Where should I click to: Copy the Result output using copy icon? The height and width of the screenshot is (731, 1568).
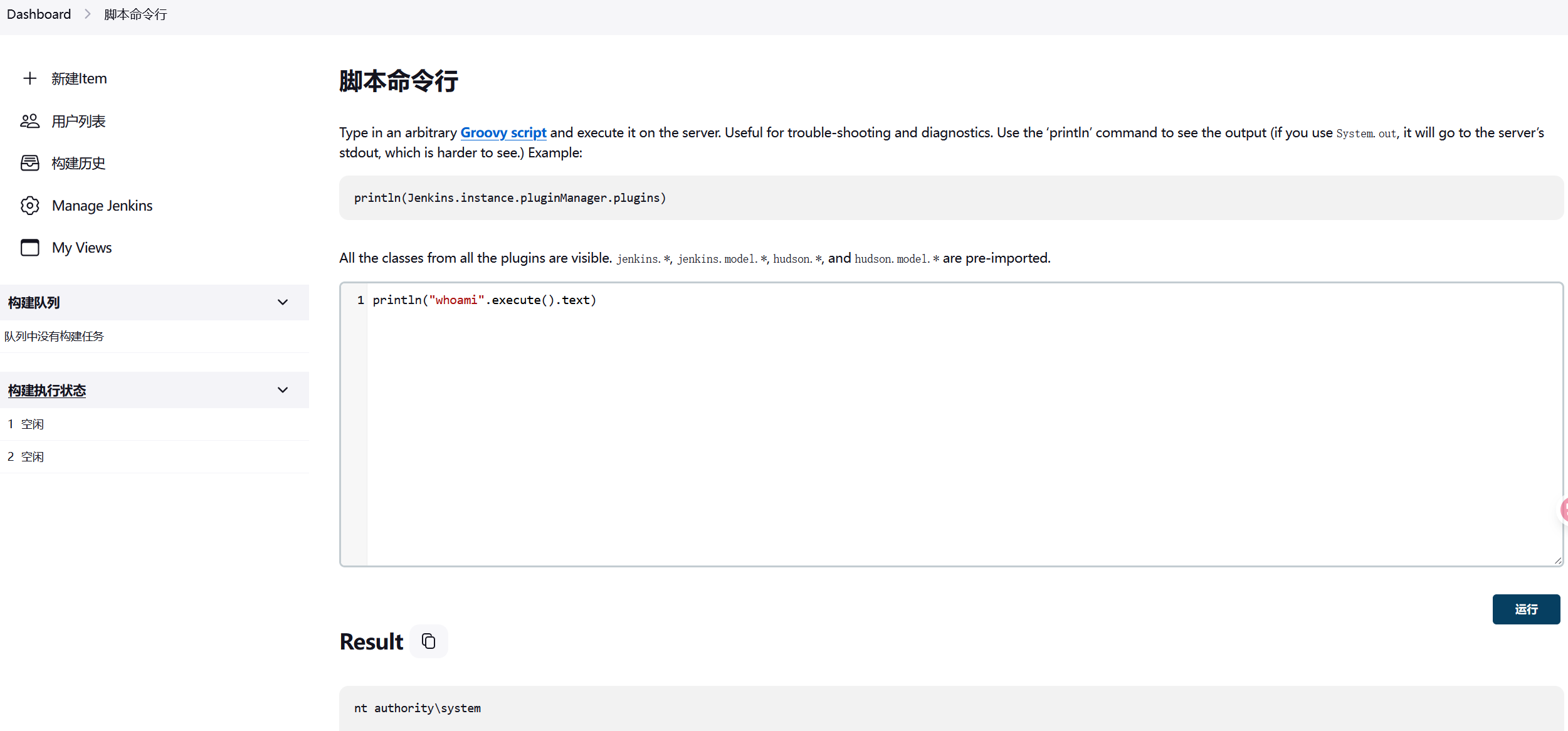(428, 641)
